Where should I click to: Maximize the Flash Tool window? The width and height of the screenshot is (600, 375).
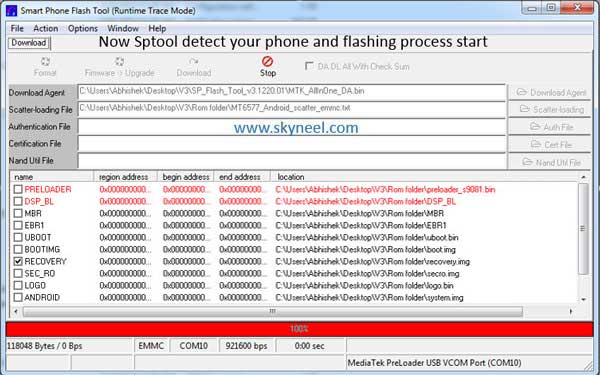551,8
